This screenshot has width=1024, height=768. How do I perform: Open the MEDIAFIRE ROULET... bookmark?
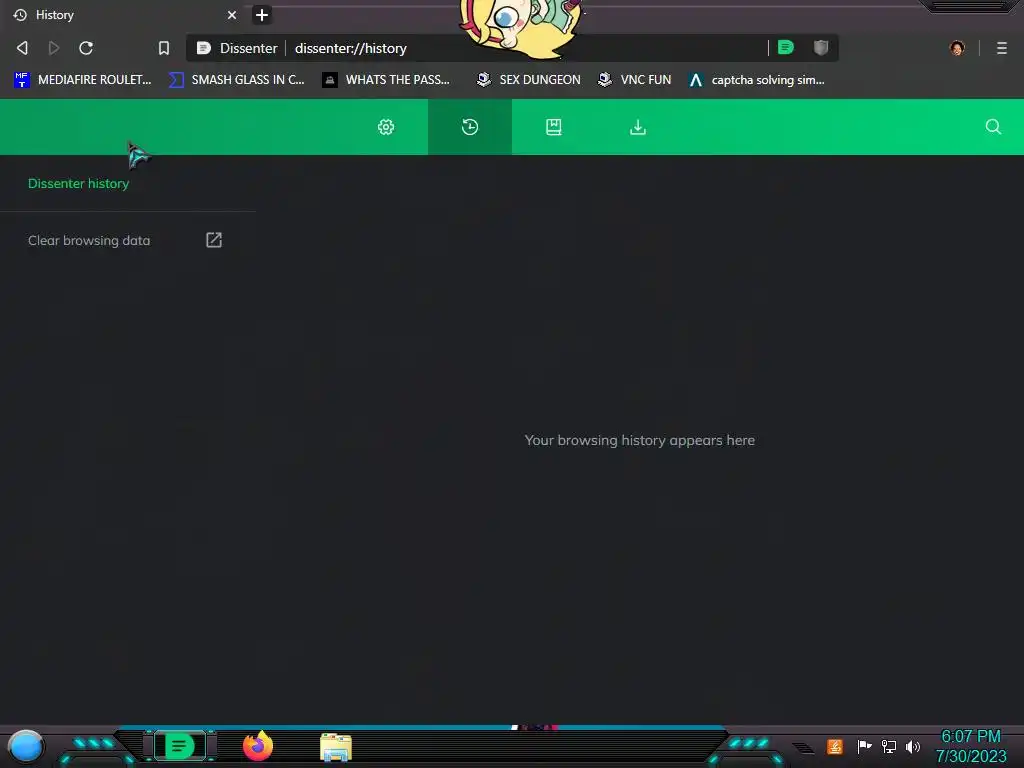coord(83,80)
